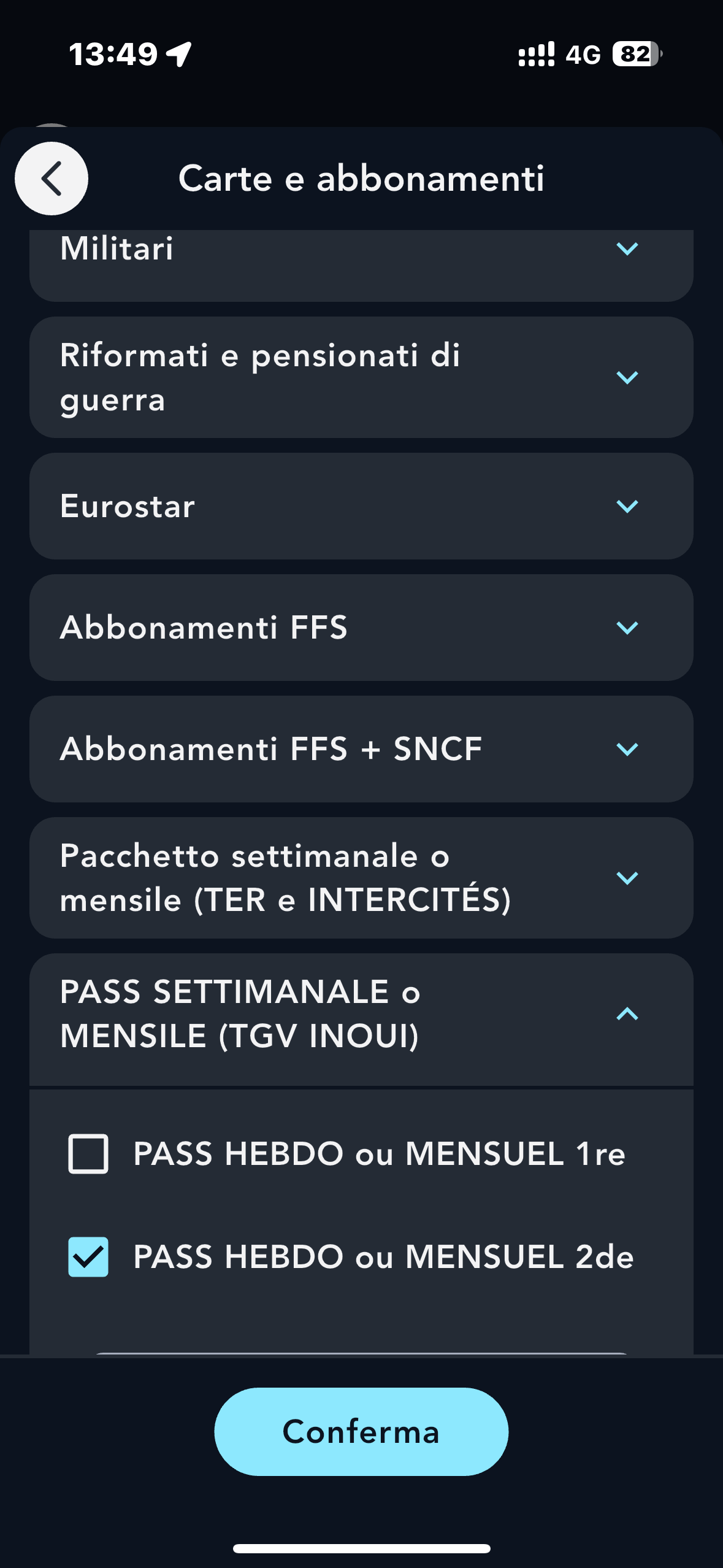
Task: Tap the cellular signal bars icon
Action: (x=536, y=54)
